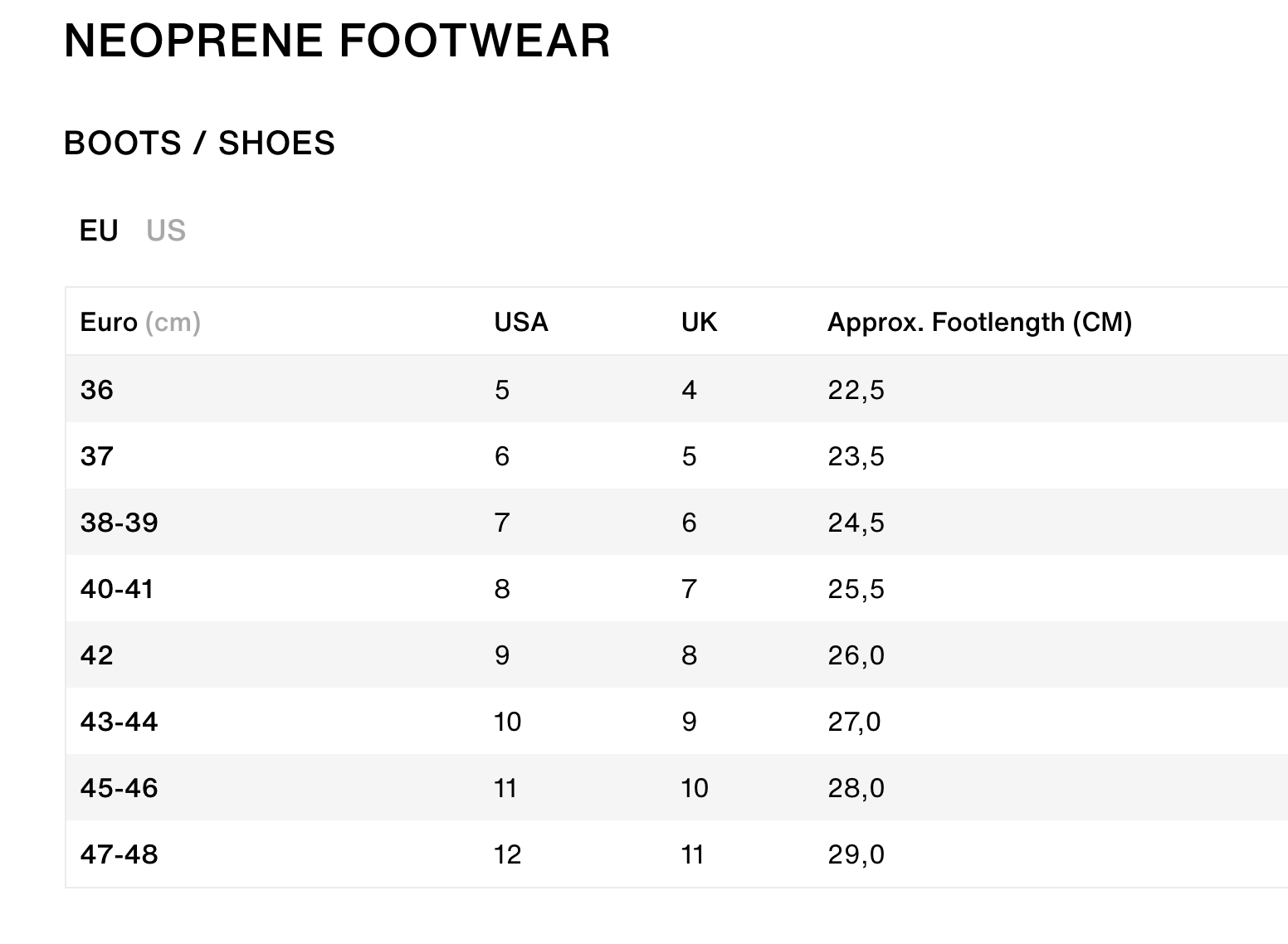Click the USA column header
Image resolution: width=1288 pixels, height=944 pixels.
click(521, 322)
